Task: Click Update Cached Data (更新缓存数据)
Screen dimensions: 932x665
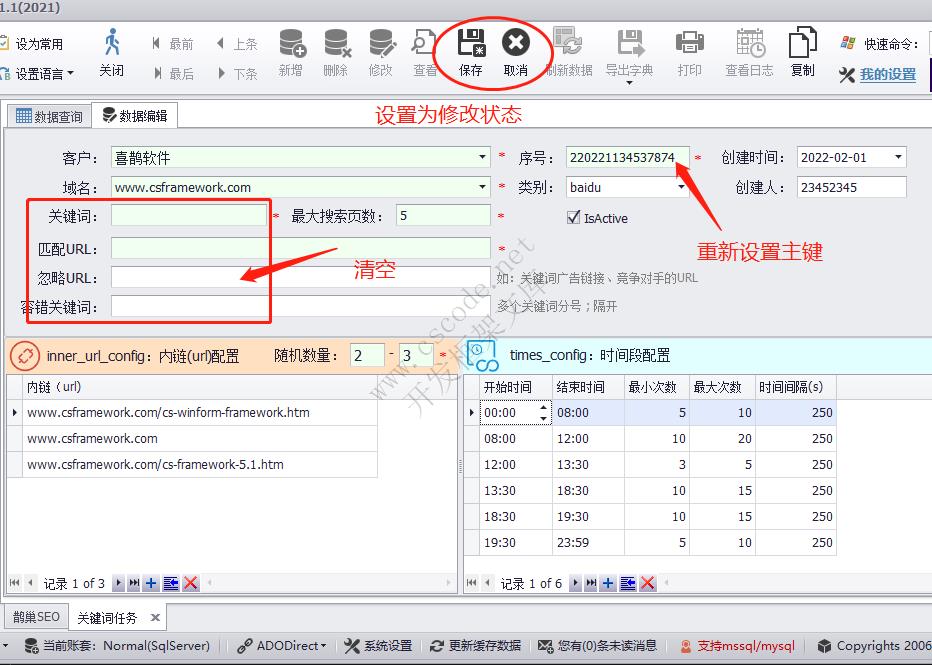Action: 476,646
